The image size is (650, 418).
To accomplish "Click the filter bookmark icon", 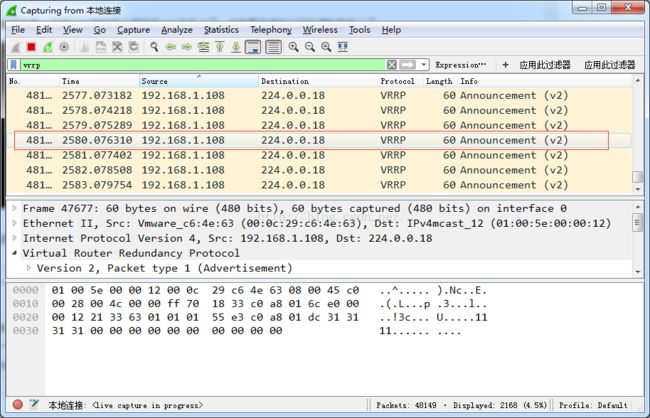I will [14, 65].
